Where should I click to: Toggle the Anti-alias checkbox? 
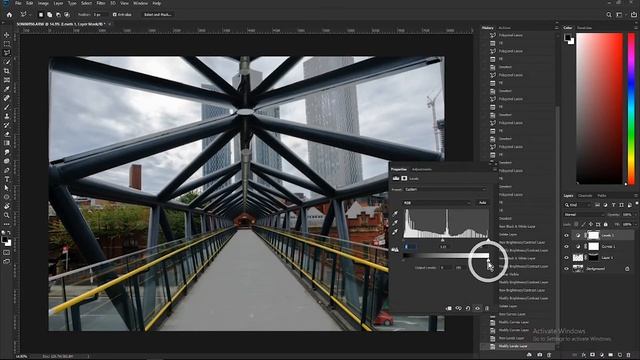tap(115, 15)
